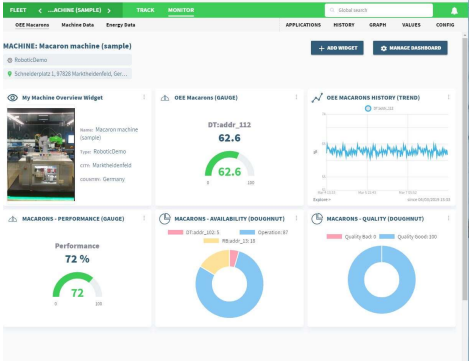Toggle the DT:addr_112 series legend marker in trend
This screenshot has height=363, width=471.
point(368,109)
